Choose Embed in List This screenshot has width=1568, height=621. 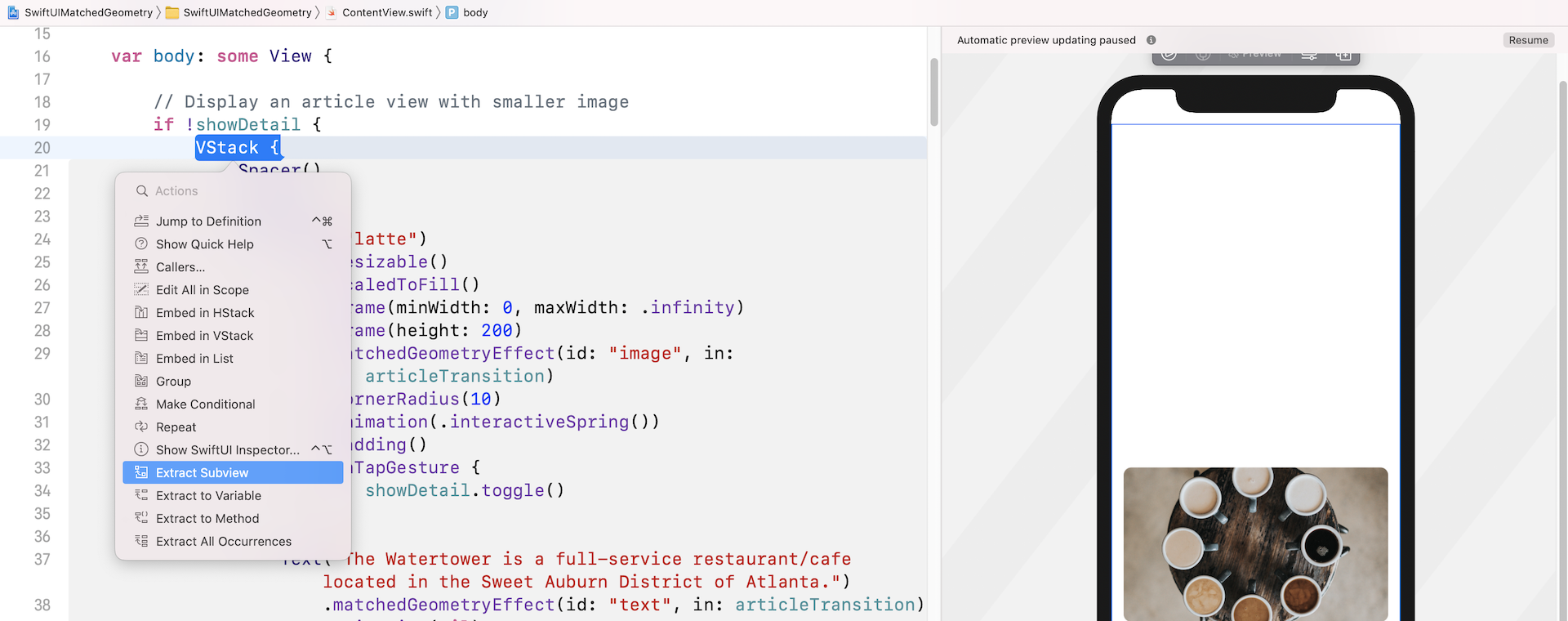point(233,359)
